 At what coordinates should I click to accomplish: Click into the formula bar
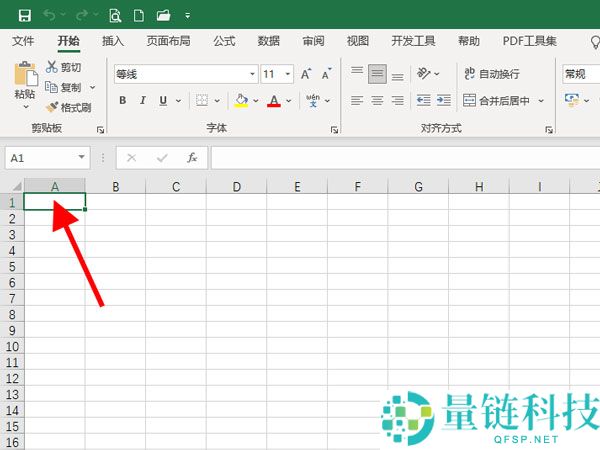pyautogui.click(x=405, y=158)
